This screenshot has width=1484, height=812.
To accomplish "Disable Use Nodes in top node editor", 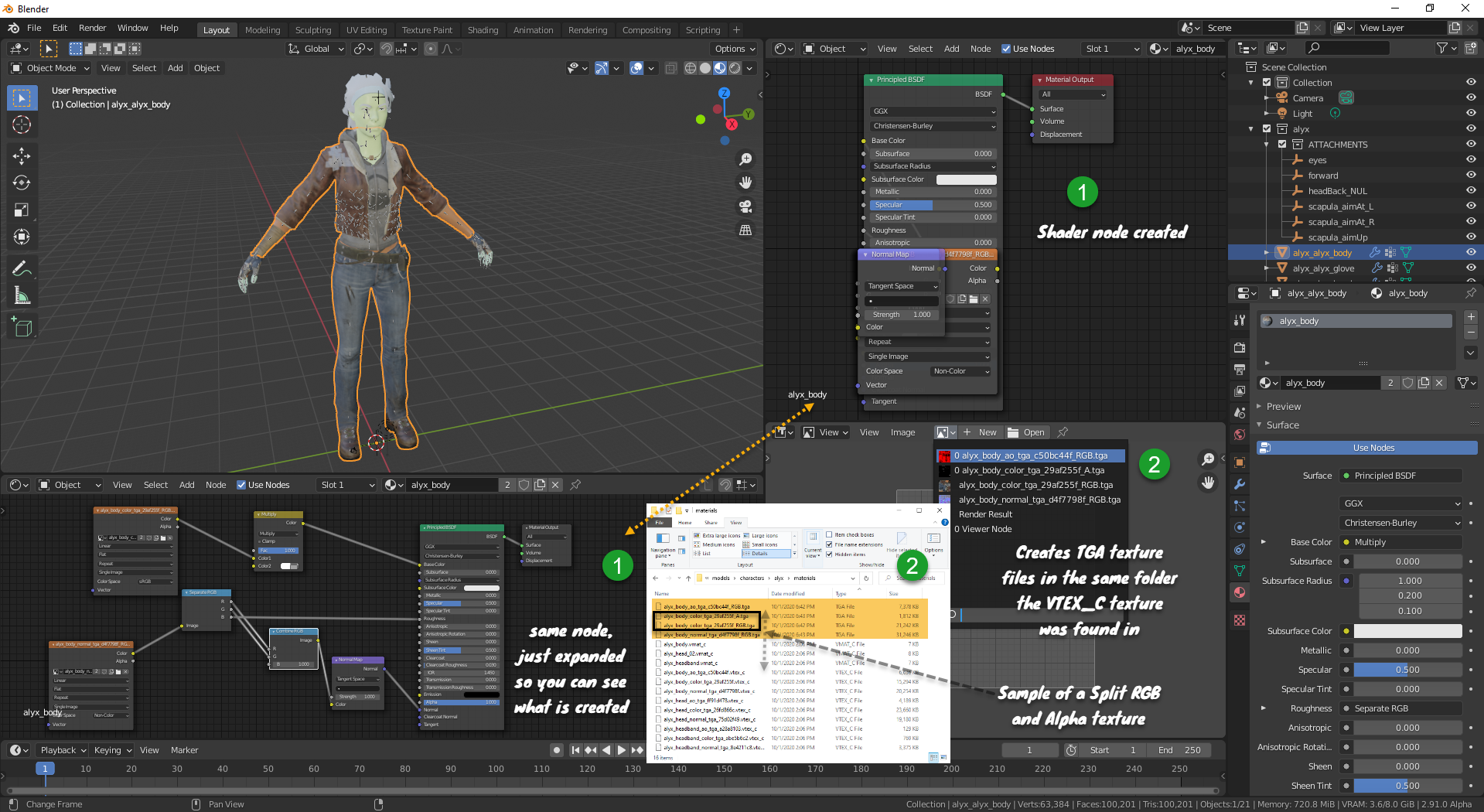I will pyautogui.click(x=1006, y=49).
